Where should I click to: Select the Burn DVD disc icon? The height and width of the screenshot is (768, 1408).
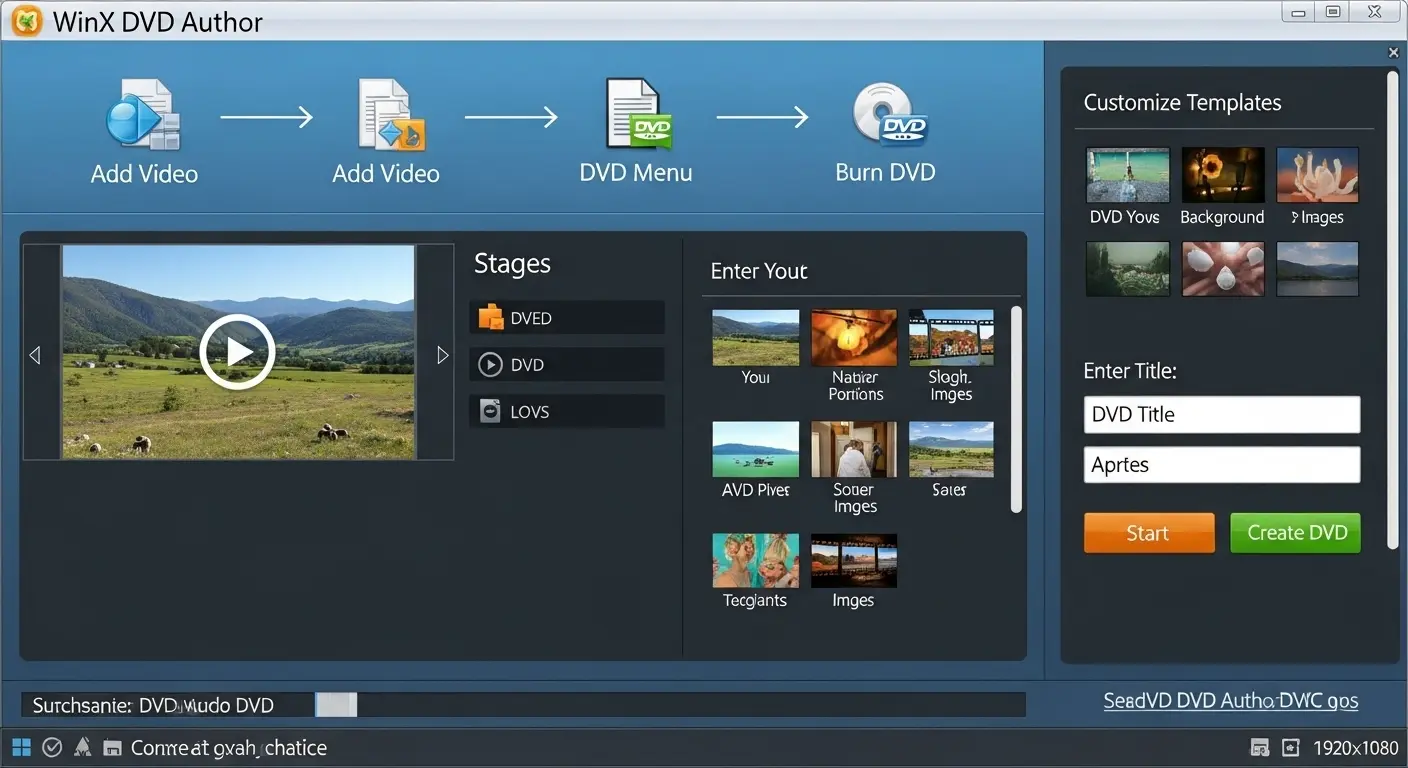point(889,115)
